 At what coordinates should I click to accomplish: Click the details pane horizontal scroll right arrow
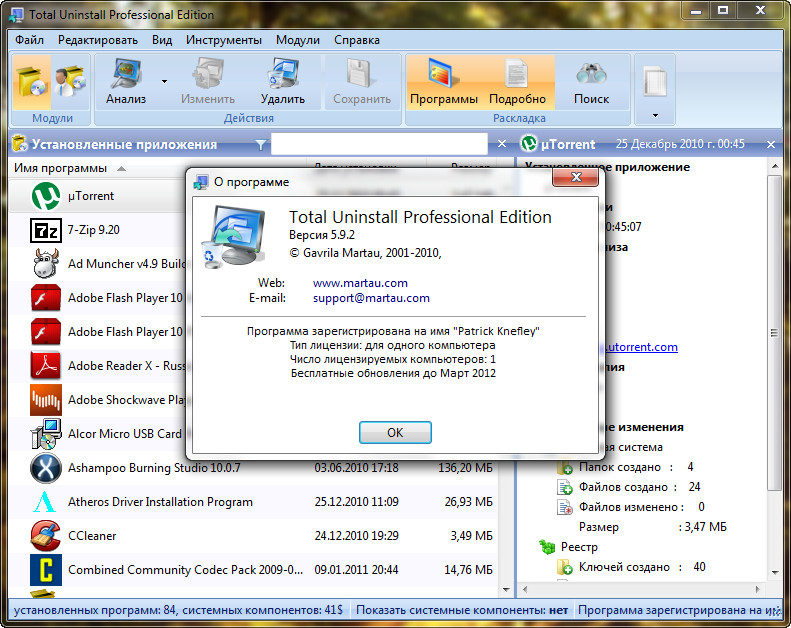point(757,589)
